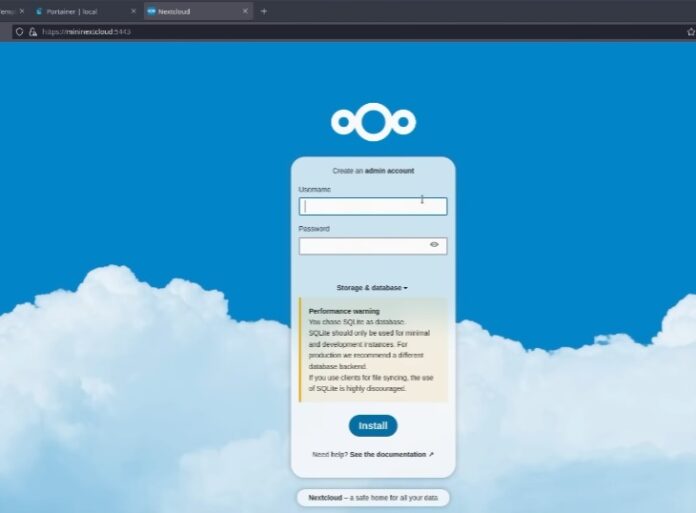This screenshot has height=513, width=696.
Task: Click the Nextcloud footer tagline
Action: pos(373,497)
